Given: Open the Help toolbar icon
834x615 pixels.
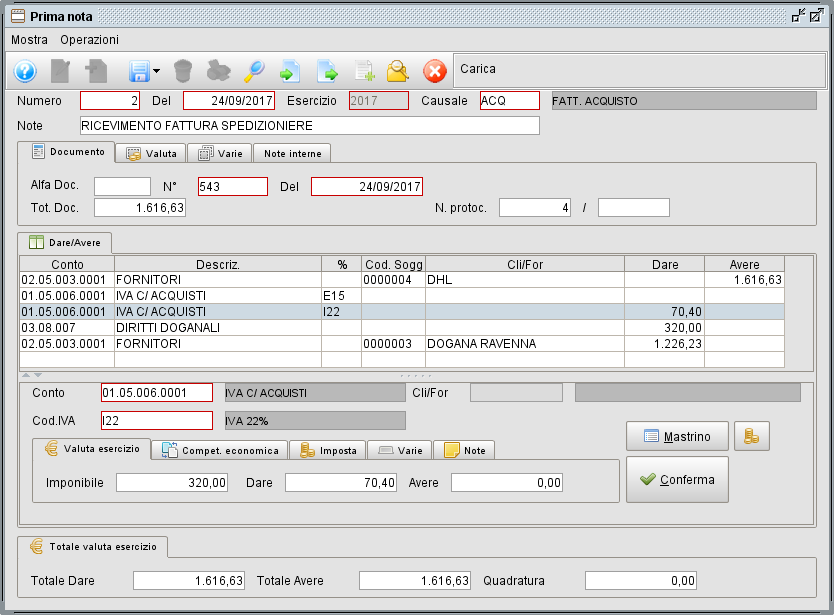Looking at the screenshot, I should pyautogui.click(x=24, y=71).
